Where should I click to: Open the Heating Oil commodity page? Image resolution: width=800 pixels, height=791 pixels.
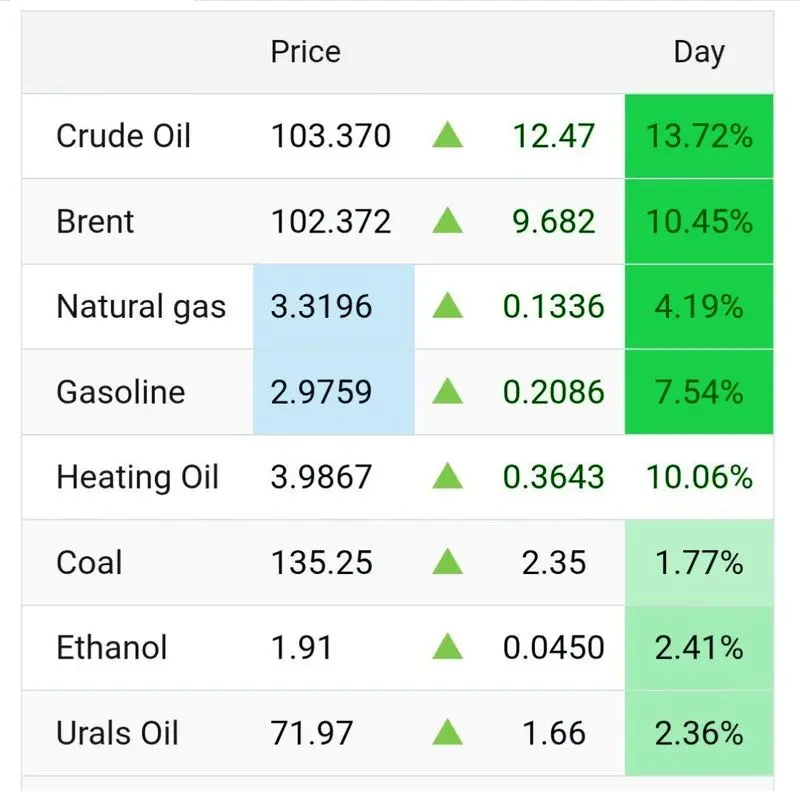pyautogui.click(x=137, y=477)
